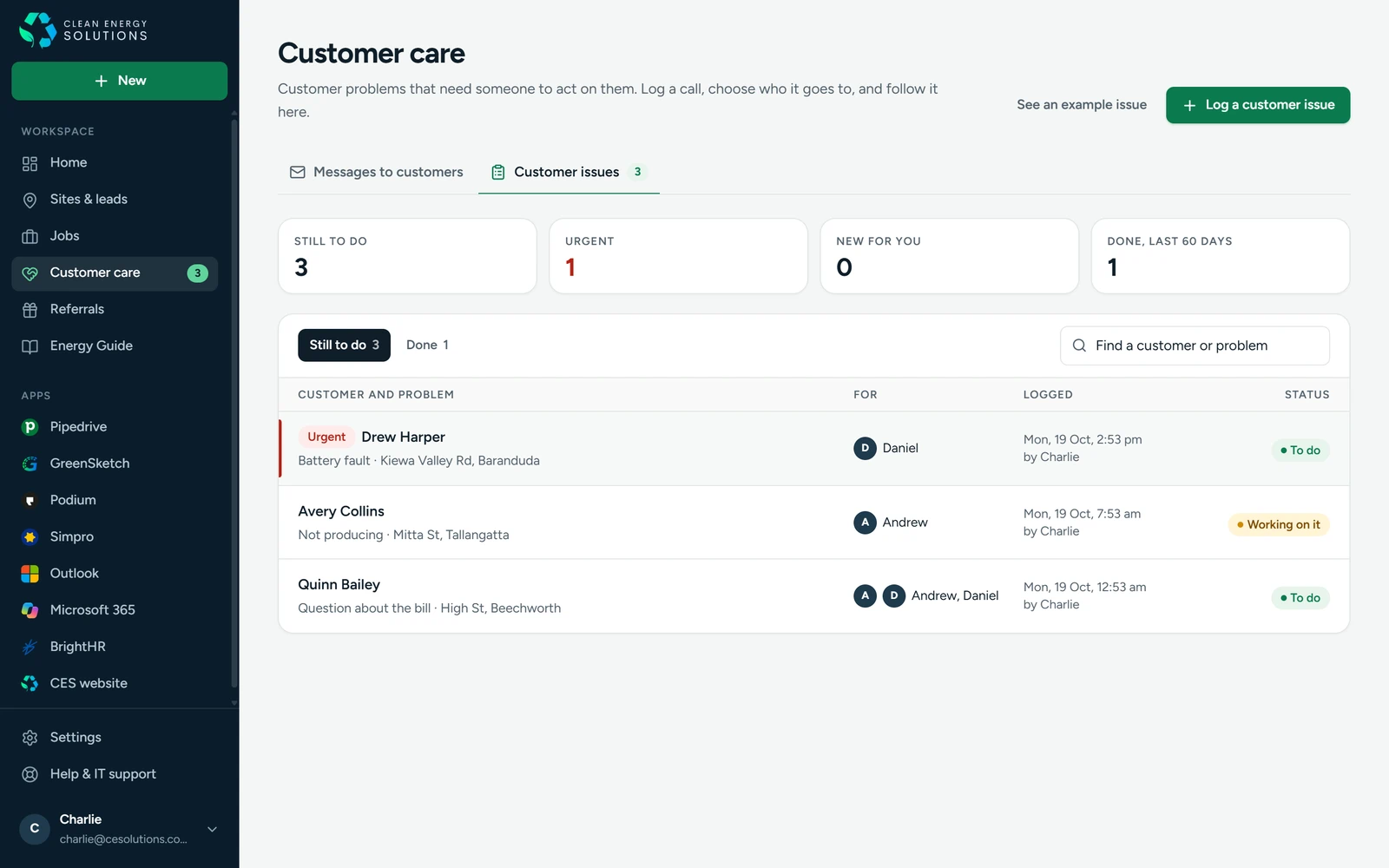Click the Clean Energy Solutions logo
The height and width of the screenshot is (868, 1389).
pos(83,30)
